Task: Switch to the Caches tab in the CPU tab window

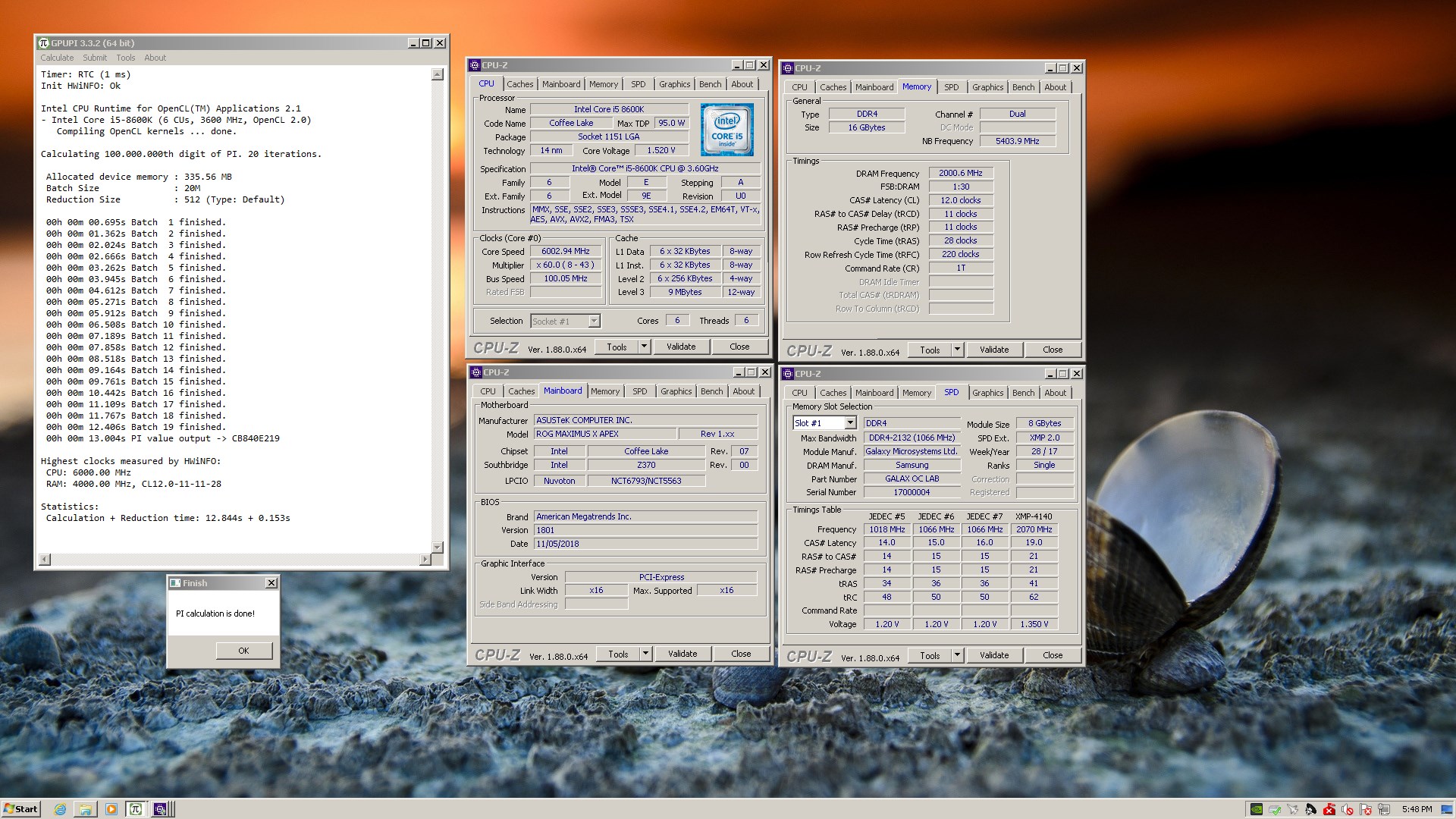Action: coord(520,84)
